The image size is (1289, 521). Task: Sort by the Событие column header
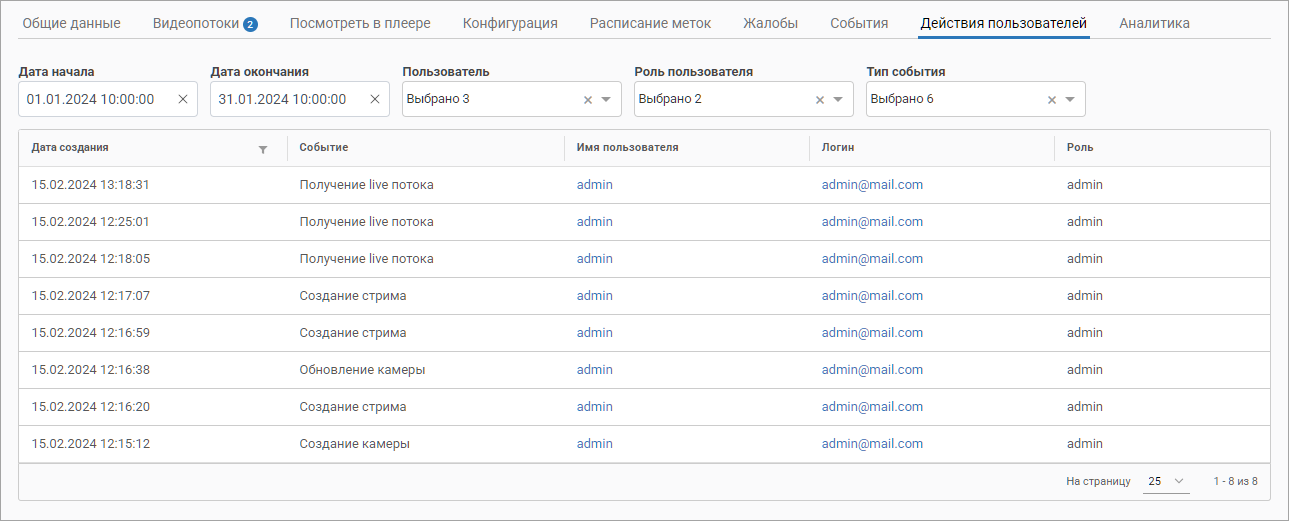pyautogui.click(x=324, y=148)
